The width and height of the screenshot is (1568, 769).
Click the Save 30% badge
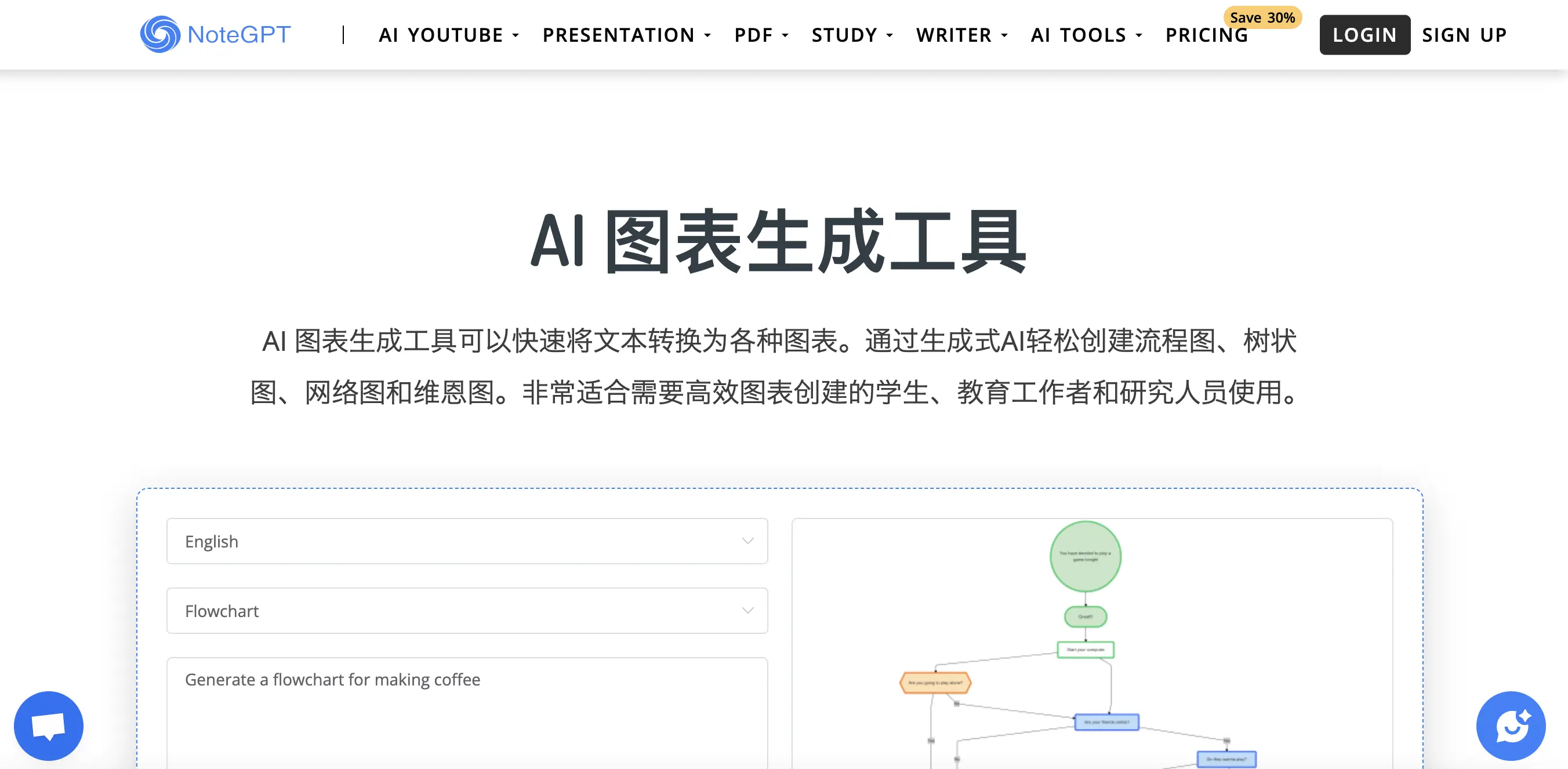[x=1262, y=17]
